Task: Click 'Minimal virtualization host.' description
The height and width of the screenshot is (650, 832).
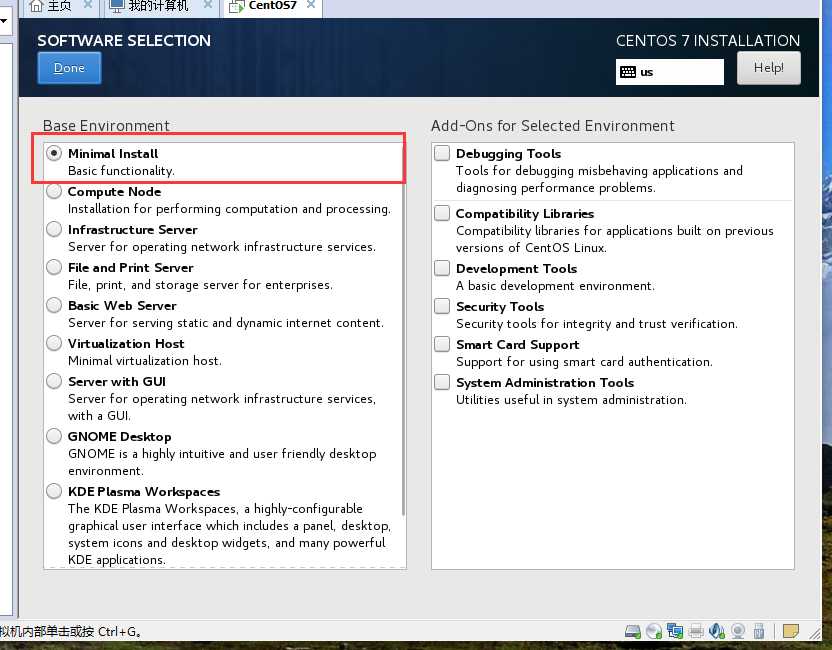Action: coord(145,361)
